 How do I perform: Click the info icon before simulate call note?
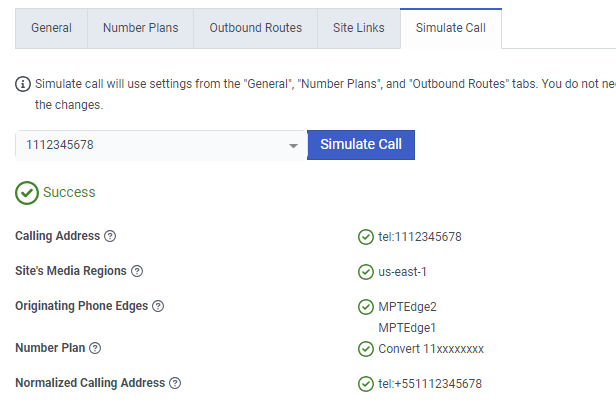[x=23, y=85]
